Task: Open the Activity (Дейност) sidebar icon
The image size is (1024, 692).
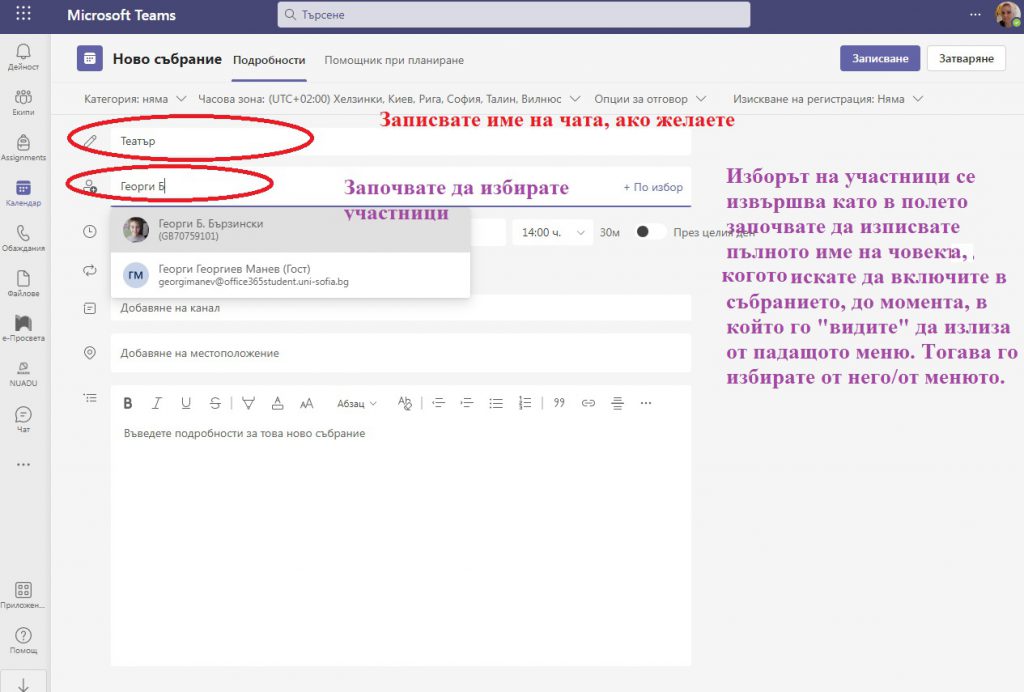Action: click(23, 57)
